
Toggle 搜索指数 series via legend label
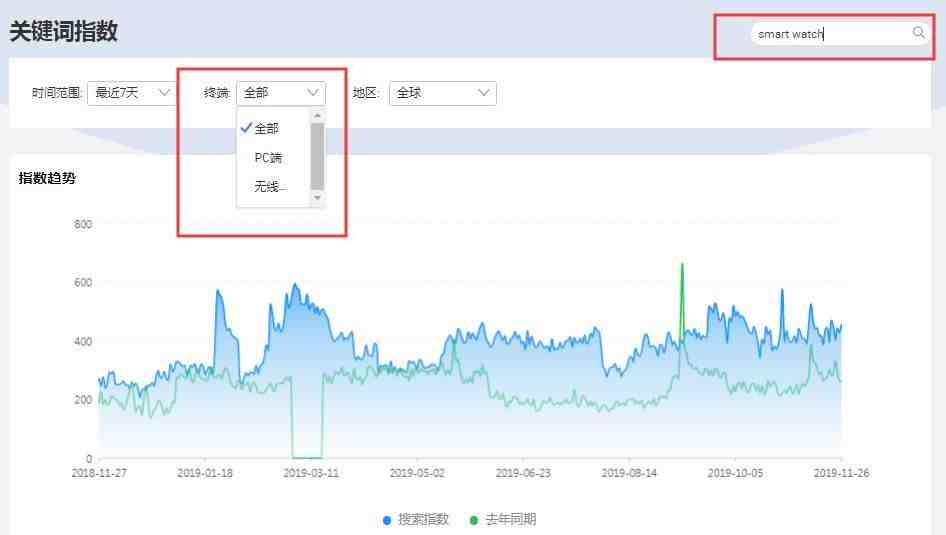(423, 520)
